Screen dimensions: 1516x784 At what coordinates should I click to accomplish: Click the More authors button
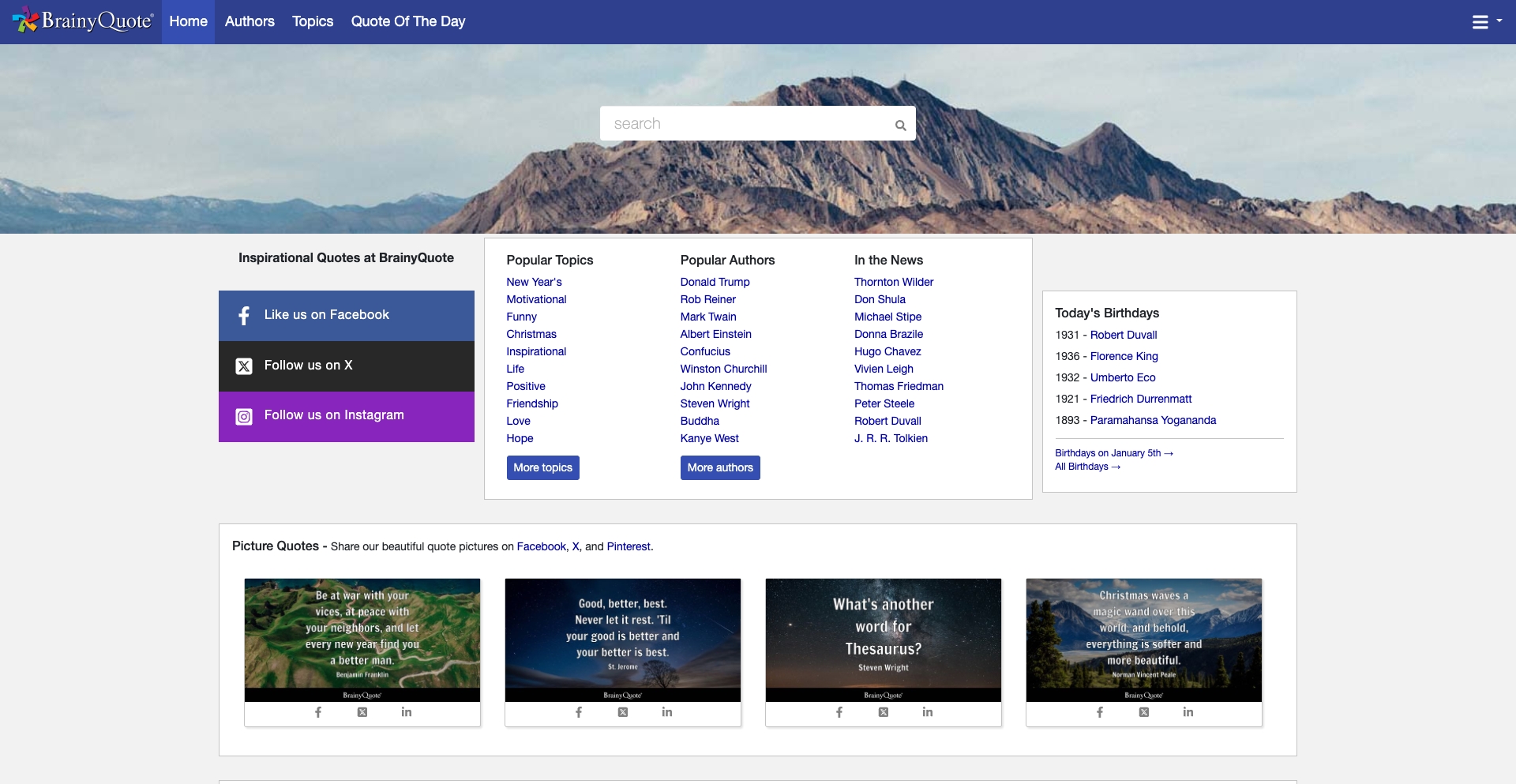pyautogui.click(x=719, y=467)
